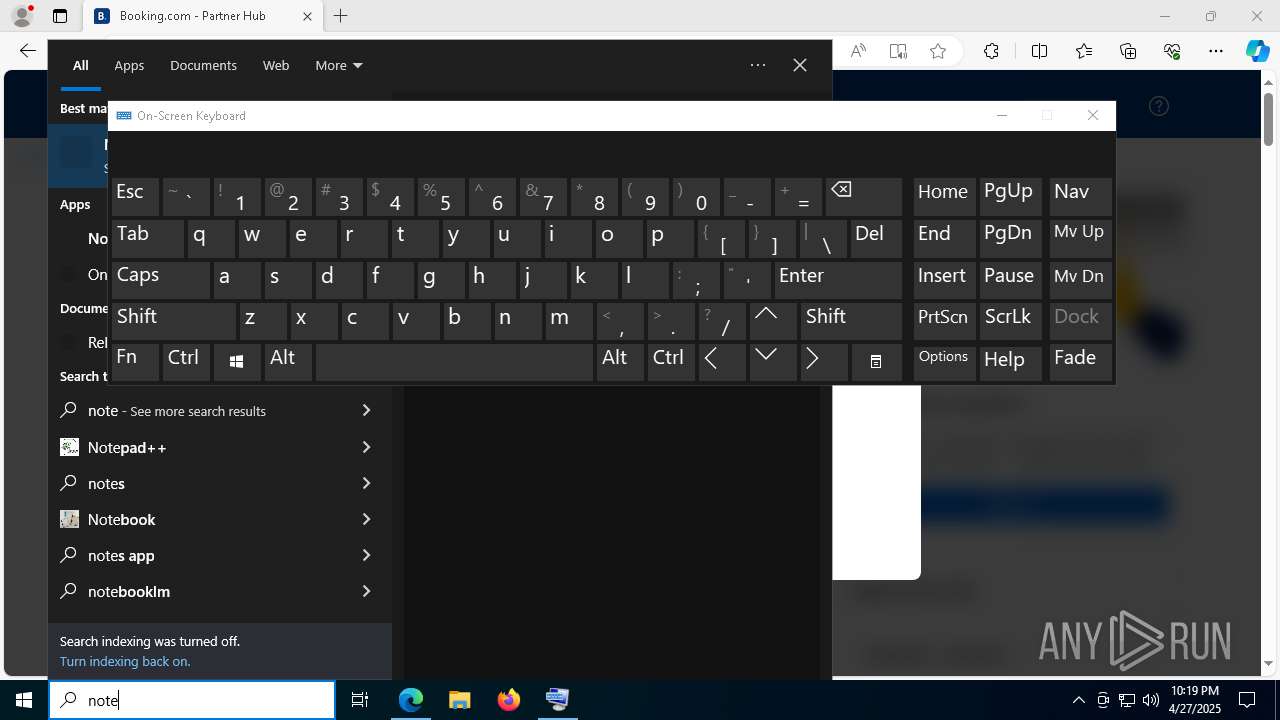This screenshot has height=720, width=1280.
Task: Select the Web search tab
Action: click(x=276, y=65)
